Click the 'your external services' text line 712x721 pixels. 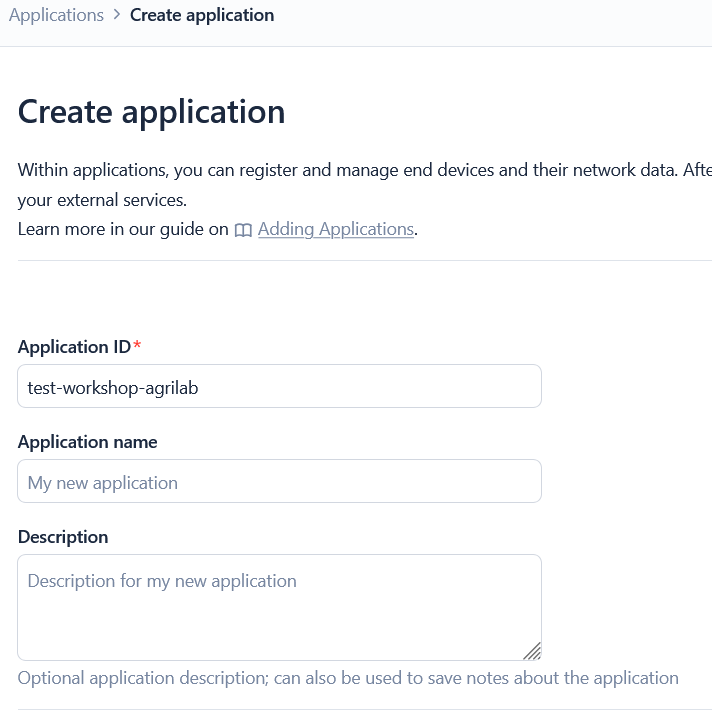tap(102, 199)
